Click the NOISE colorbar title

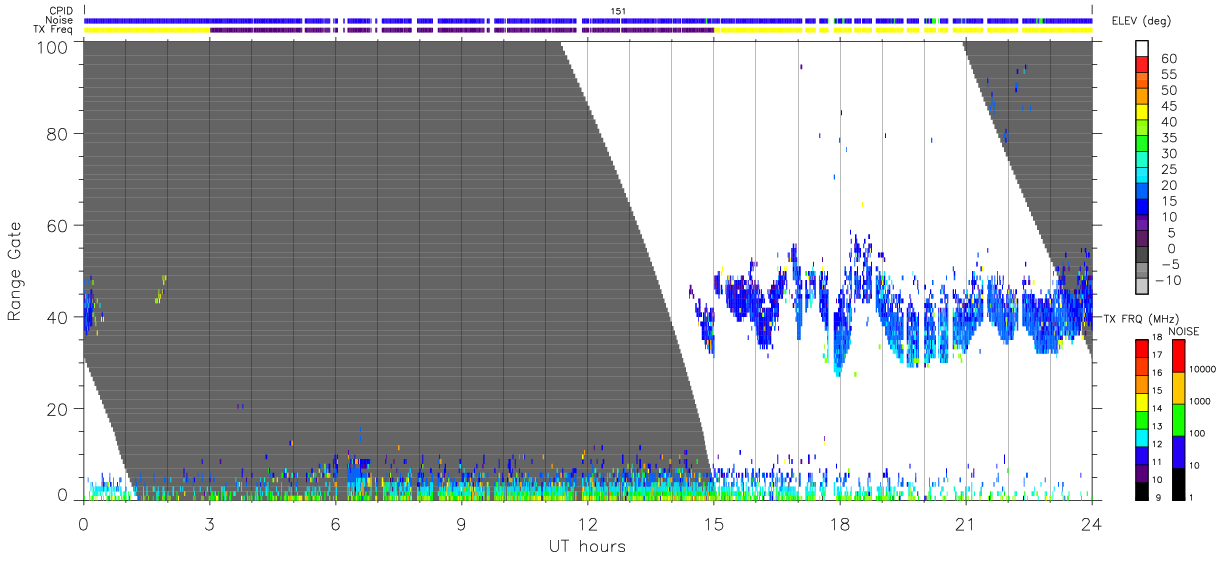(x=1185, y=331)
